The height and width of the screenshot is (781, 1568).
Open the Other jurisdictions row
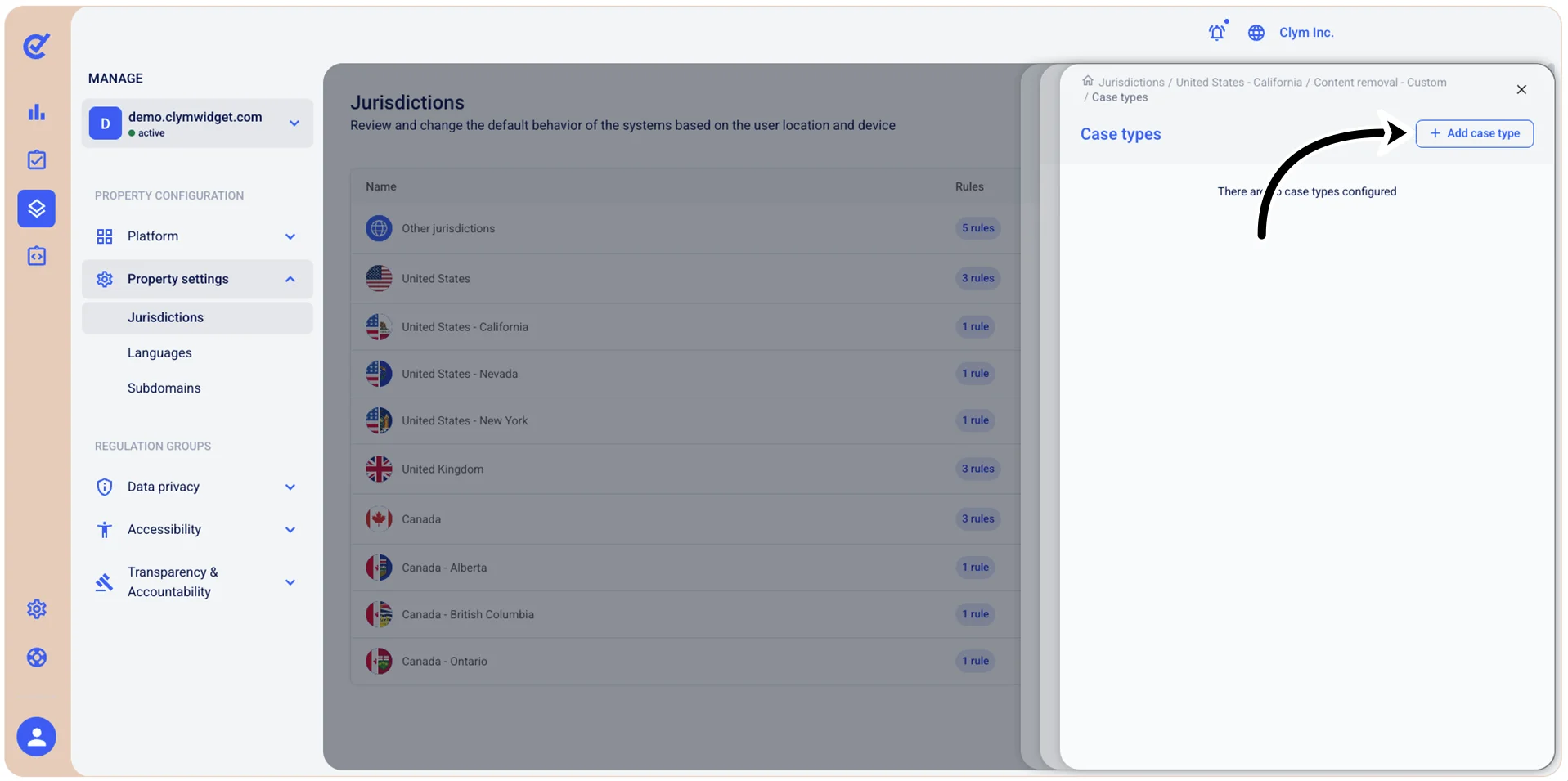pyautogui.click(x=685, y=228)
